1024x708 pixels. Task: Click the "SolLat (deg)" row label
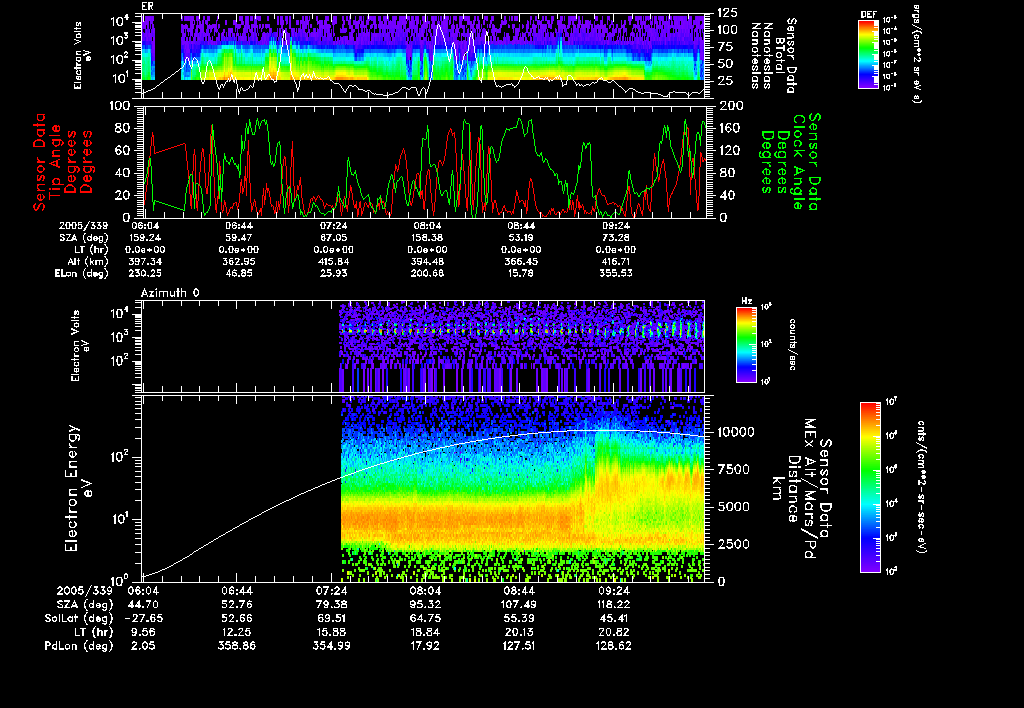coord(79,619)
